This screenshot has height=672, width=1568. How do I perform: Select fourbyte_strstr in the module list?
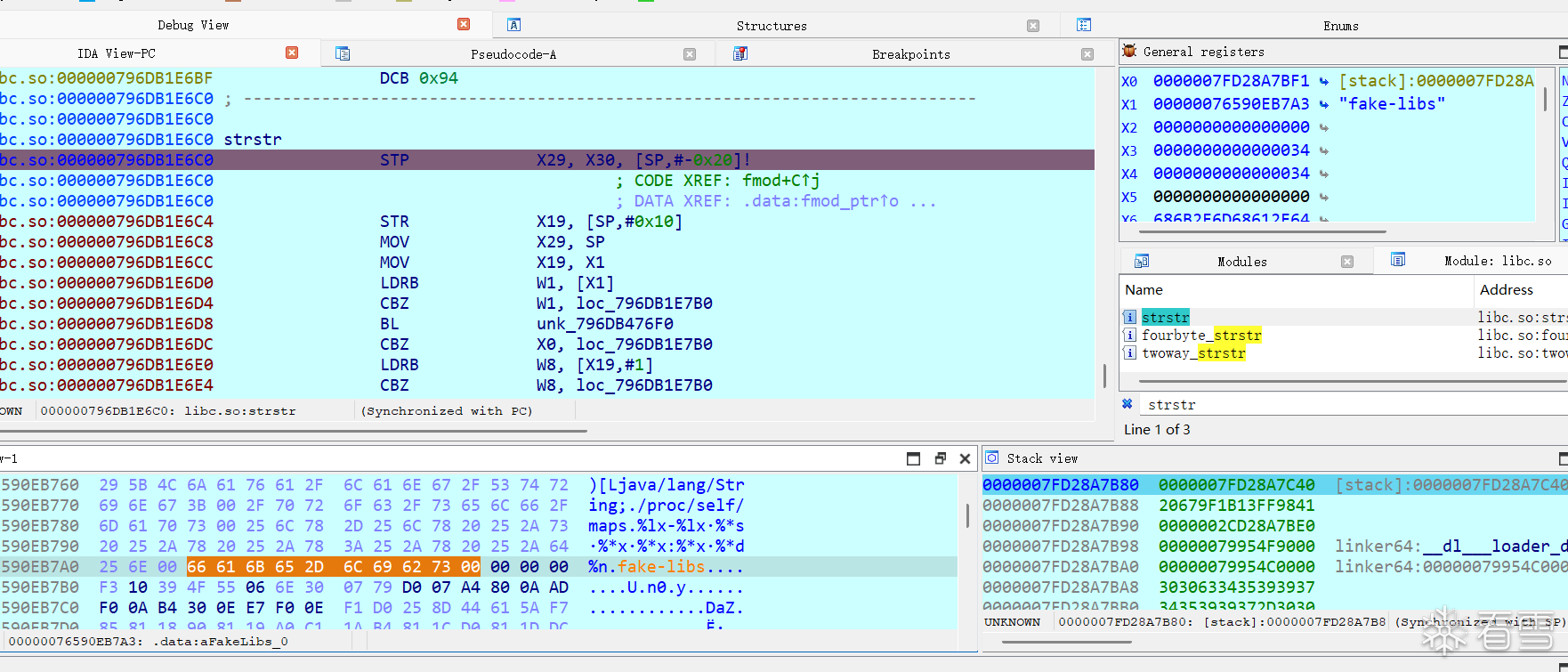tap(1201, 335)
